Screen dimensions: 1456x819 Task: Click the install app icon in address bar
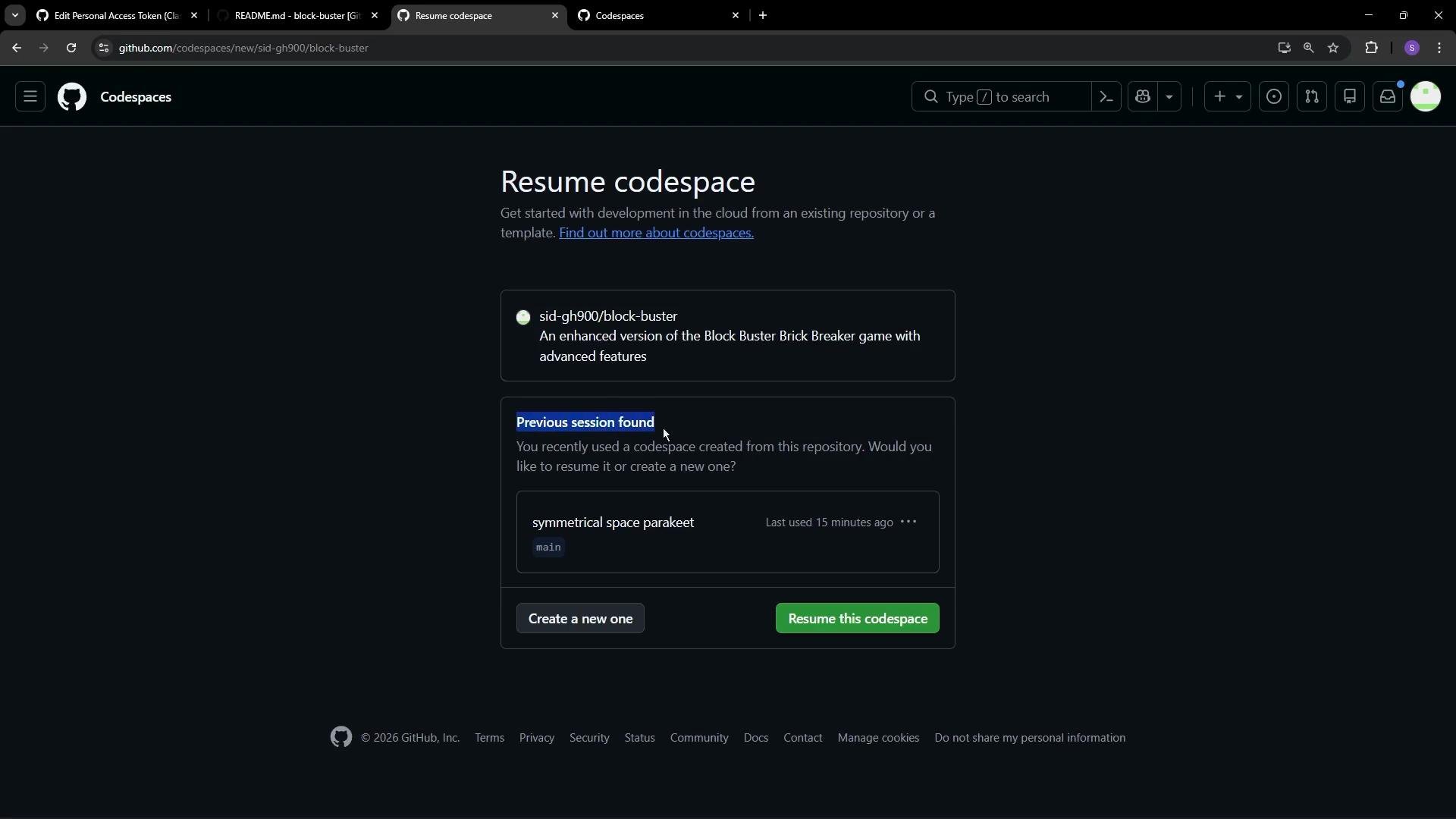click(1284, 48)
